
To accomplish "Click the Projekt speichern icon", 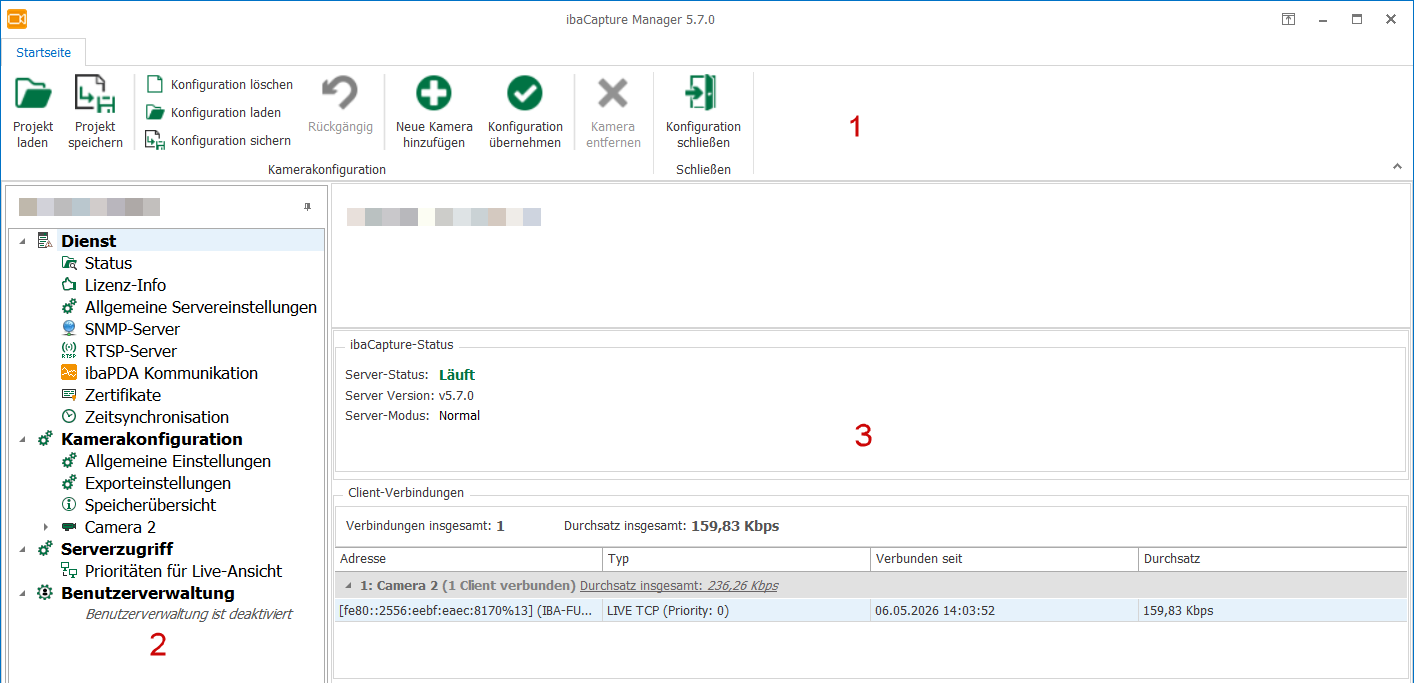I will 95,94.
